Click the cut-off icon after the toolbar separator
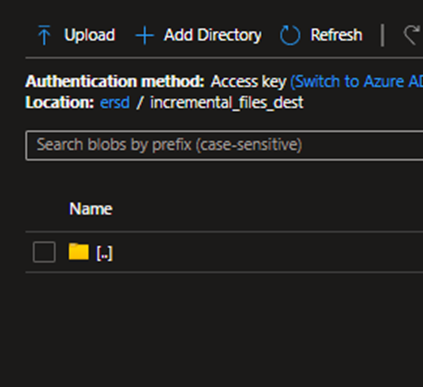The width and height of the screenshot is (423, 387). 413,35
